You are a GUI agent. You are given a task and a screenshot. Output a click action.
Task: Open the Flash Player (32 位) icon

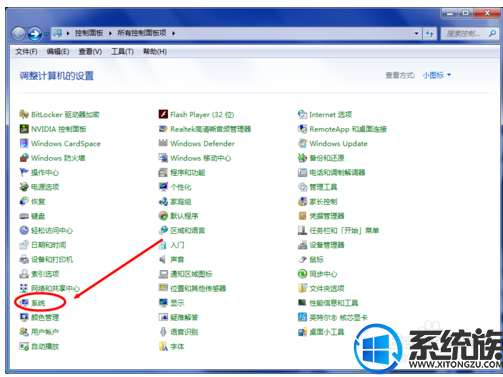(x=163, y=114)
